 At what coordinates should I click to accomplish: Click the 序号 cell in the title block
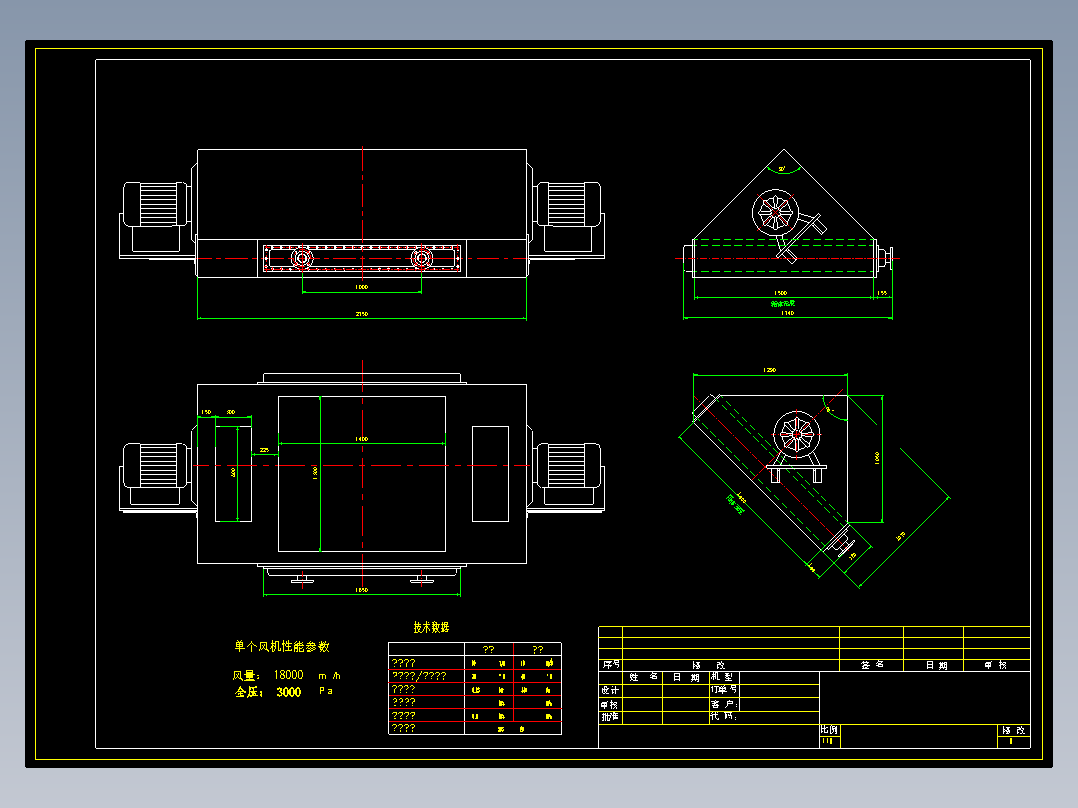[610, 665]
